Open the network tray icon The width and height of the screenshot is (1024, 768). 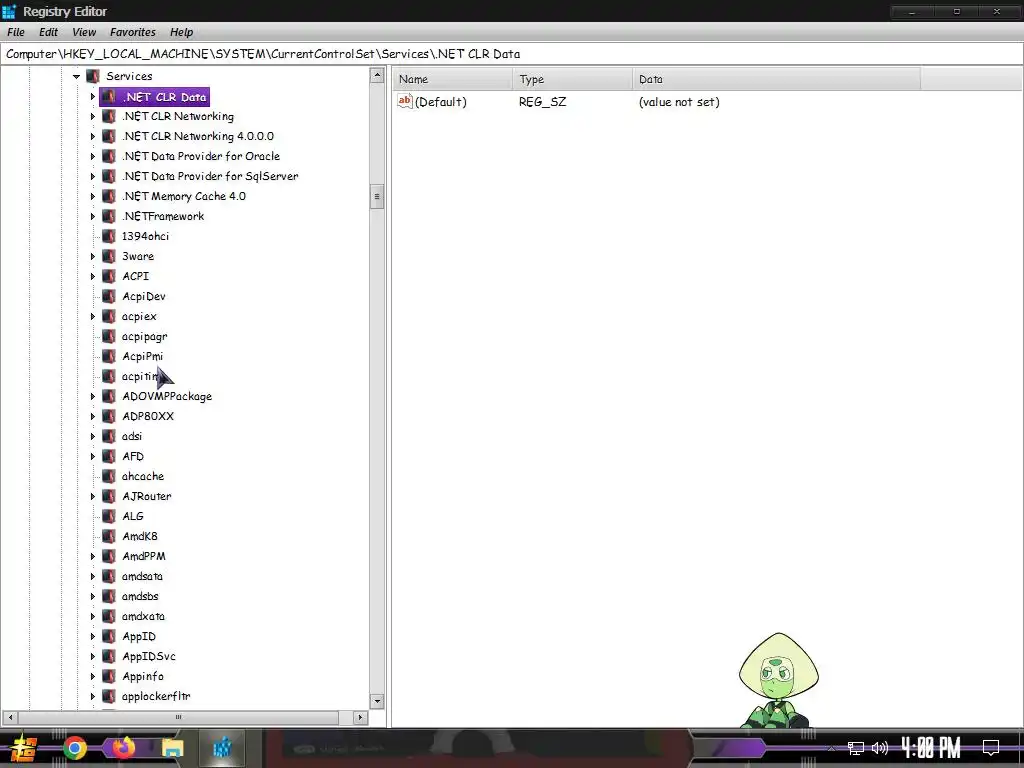tap(856, 748)
